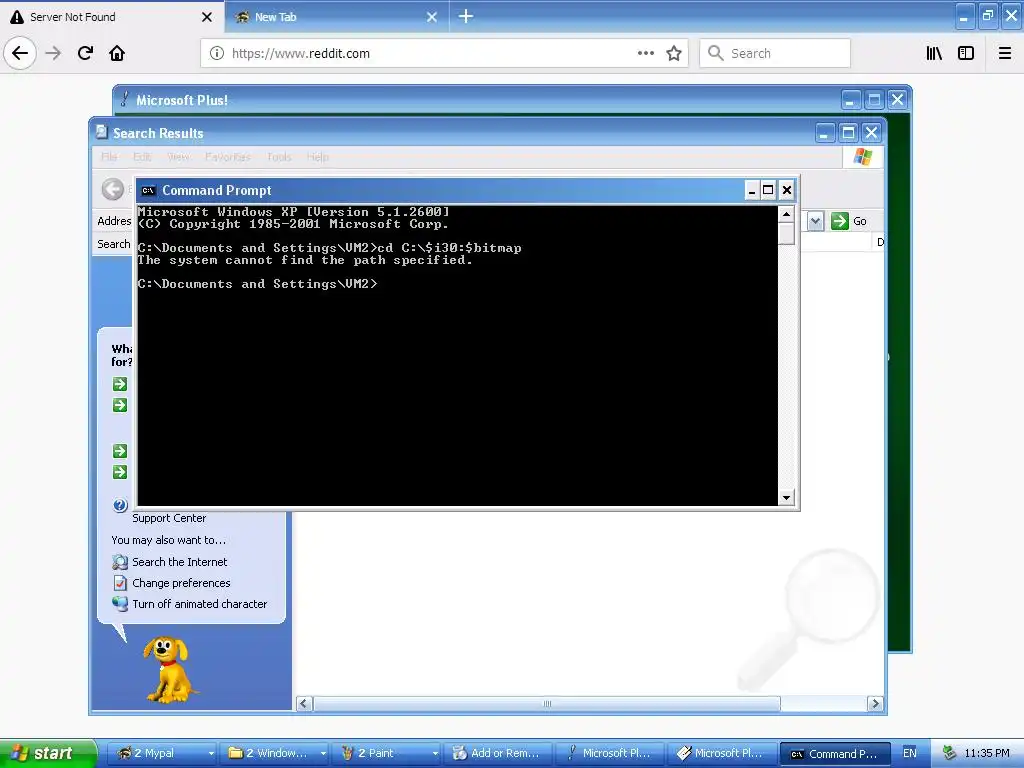
Task: Open page actions three-dot menu
Action: tap(645, 53)
